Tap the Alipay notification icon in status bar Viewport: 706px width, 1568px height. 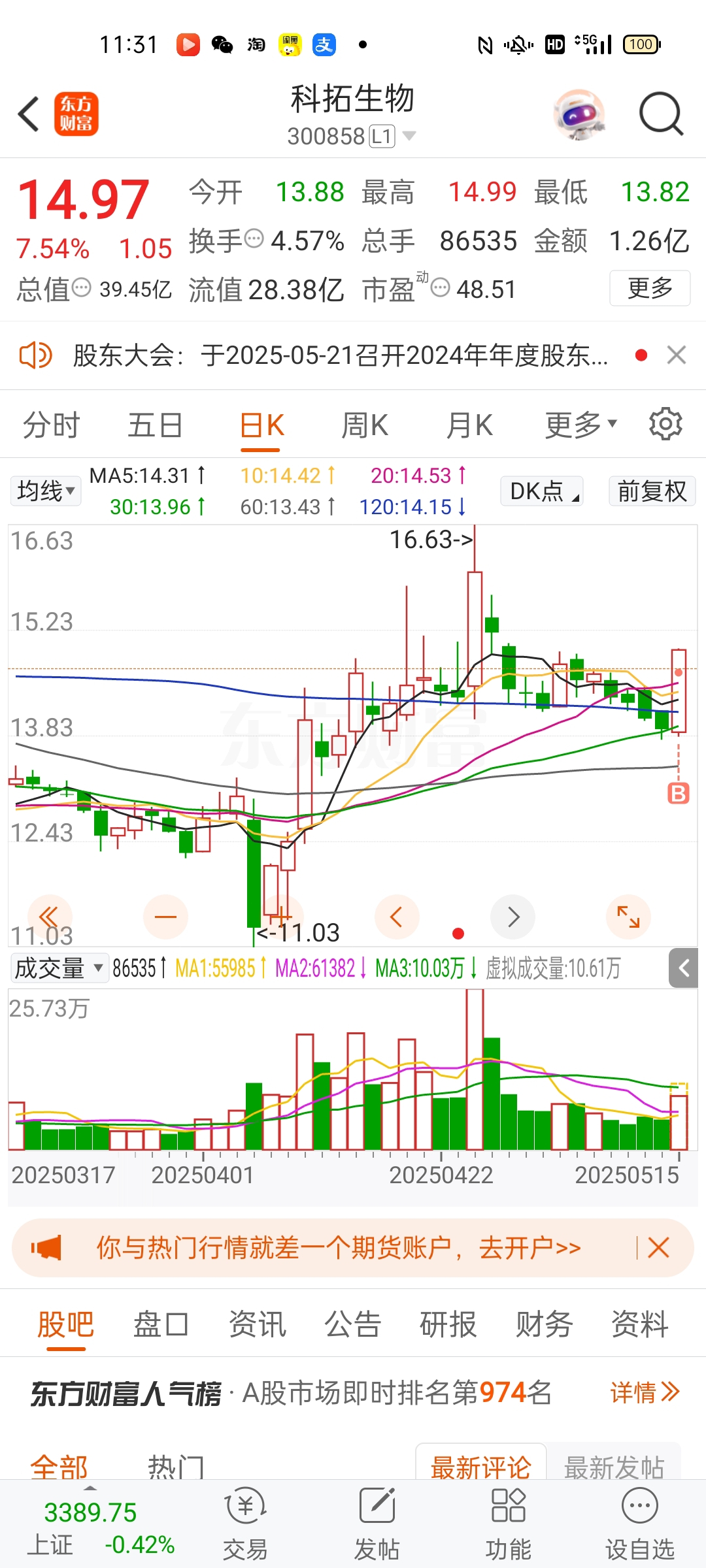pos(324,44)
